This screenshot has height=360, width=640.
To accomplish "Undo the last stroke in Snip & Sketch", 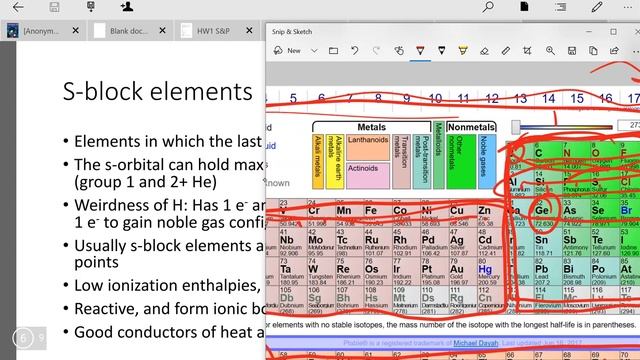I will tap(355, 51).
